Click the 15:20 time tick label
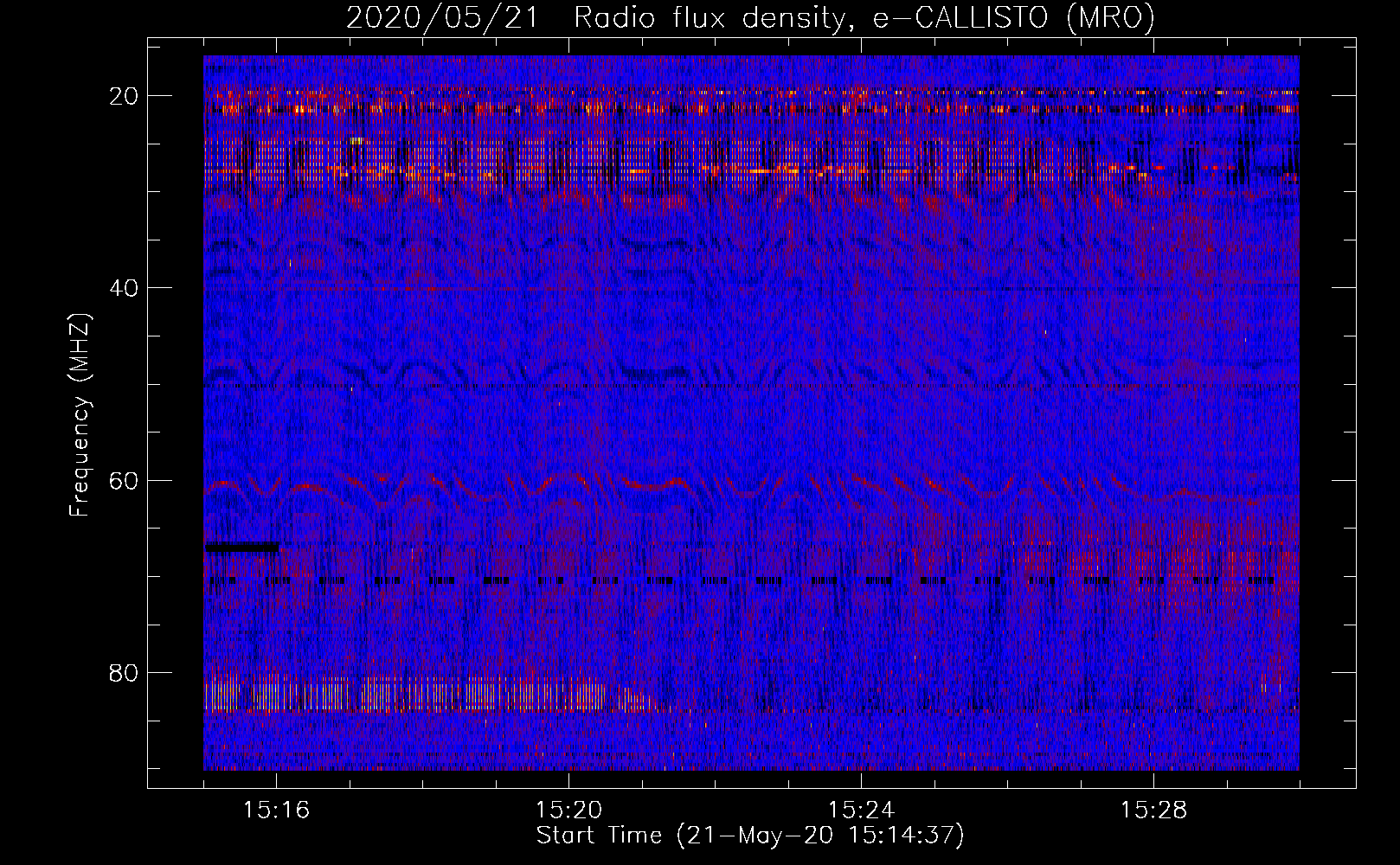1400x865 pixels. point(569,811)
